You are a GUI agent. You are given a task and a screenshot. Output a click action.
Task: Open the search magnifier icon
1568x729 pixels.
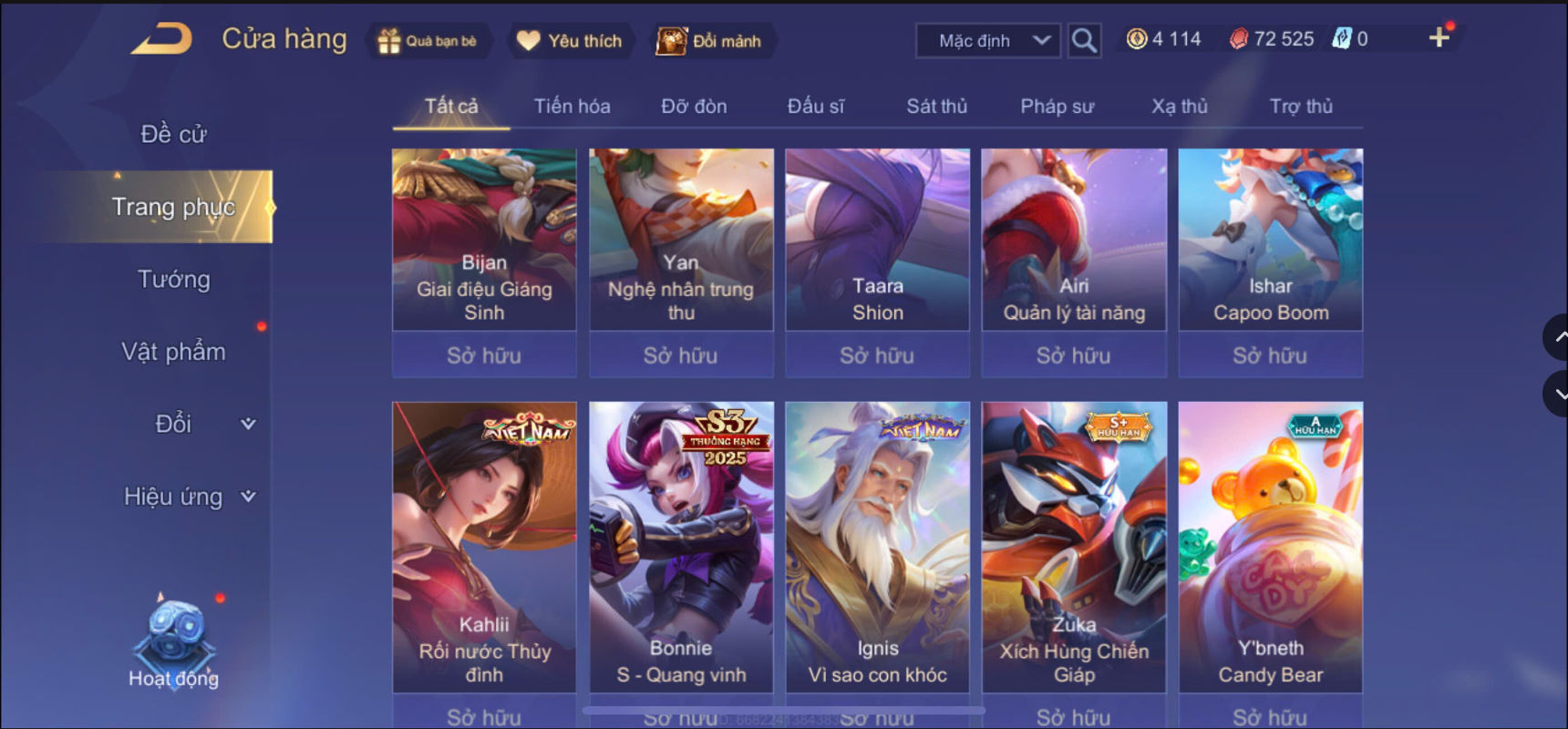pos(1084,40)
